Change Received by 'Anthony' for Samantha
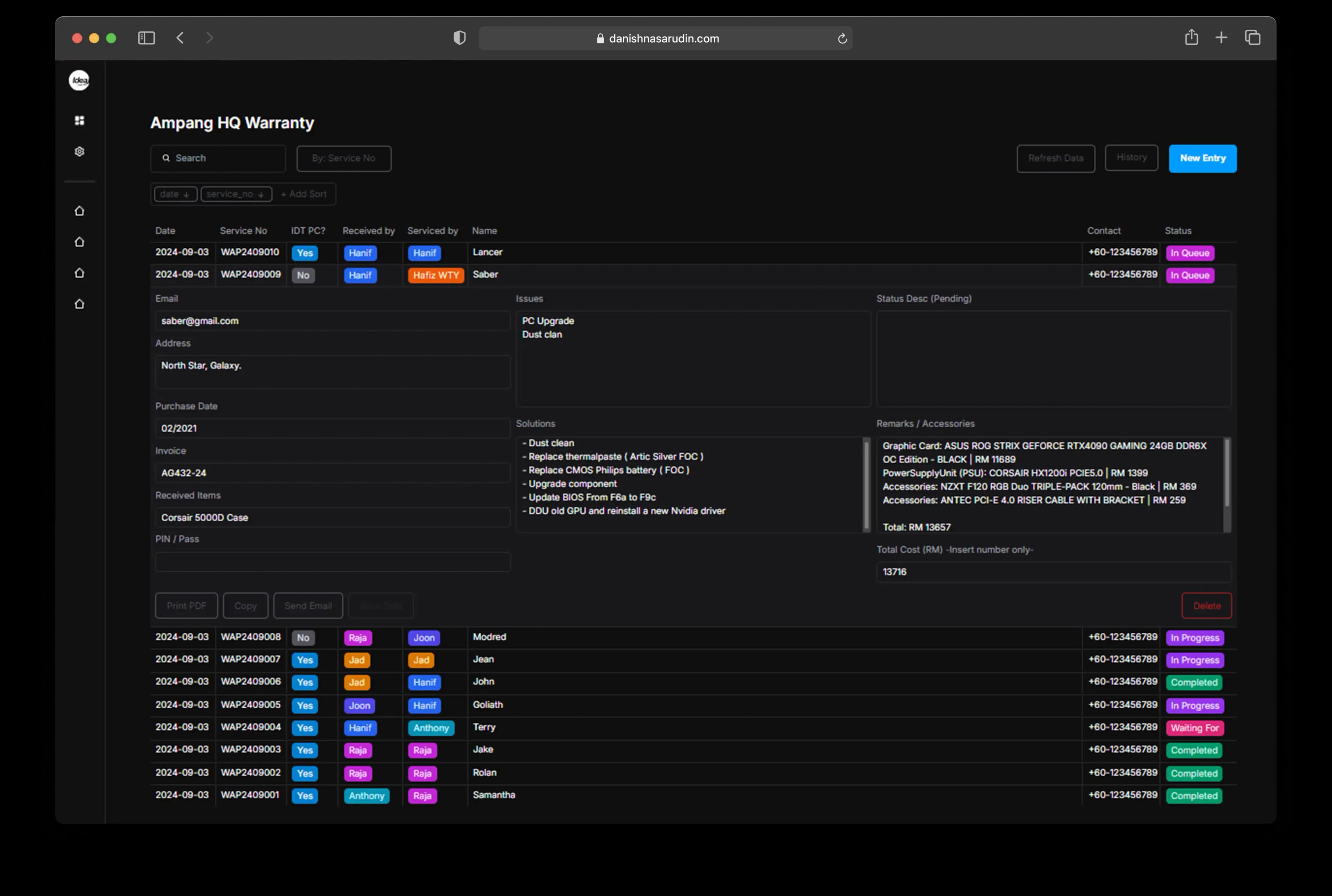 [366, 796]
